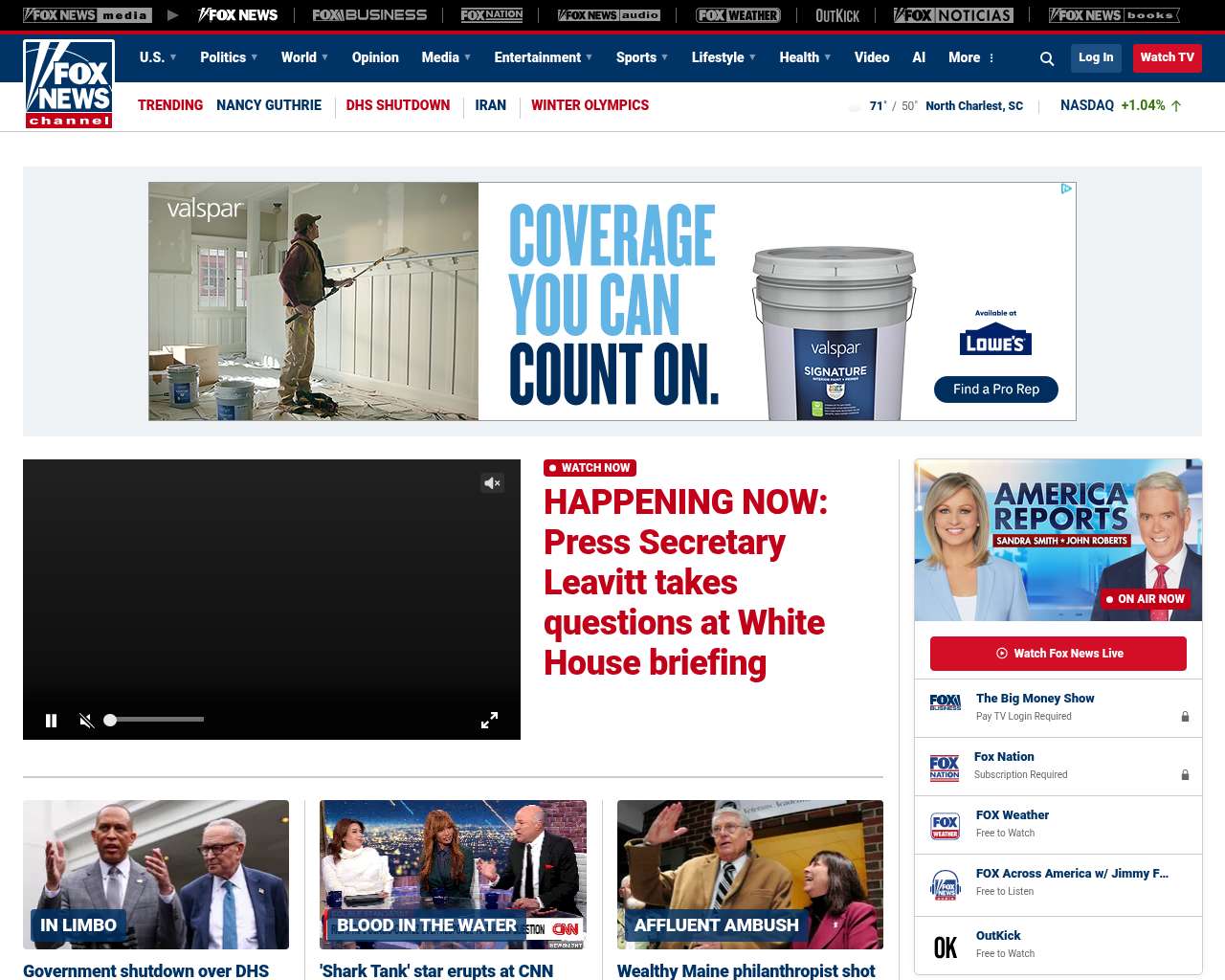Click the Fox News logo in top network bar
The width and height of the screenshot is (1225, 980).
pyautogui.click(x=237, y=15)
